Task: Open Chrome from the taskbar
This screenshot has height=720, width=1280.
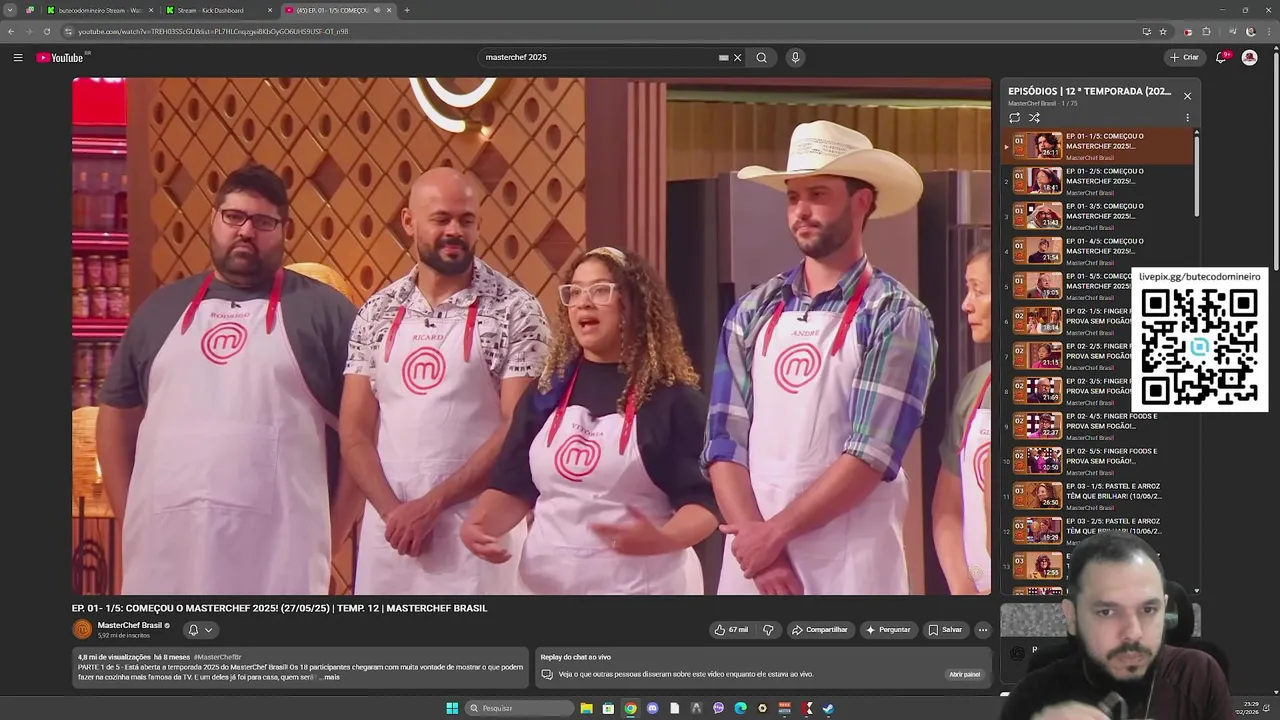Action: click(x=630, y=708)
